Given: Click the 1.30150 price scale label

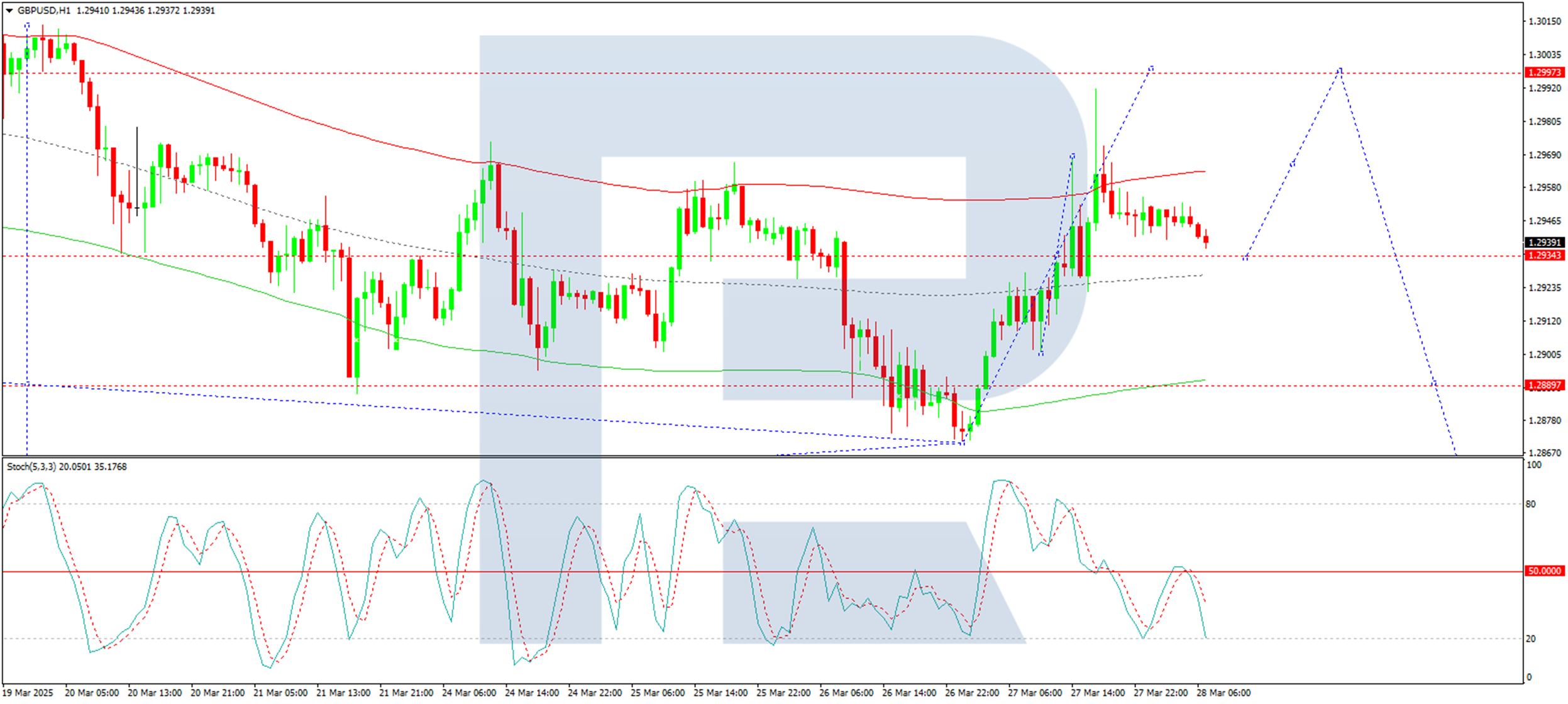Looking at the screenshot, I should (1545, 21).
